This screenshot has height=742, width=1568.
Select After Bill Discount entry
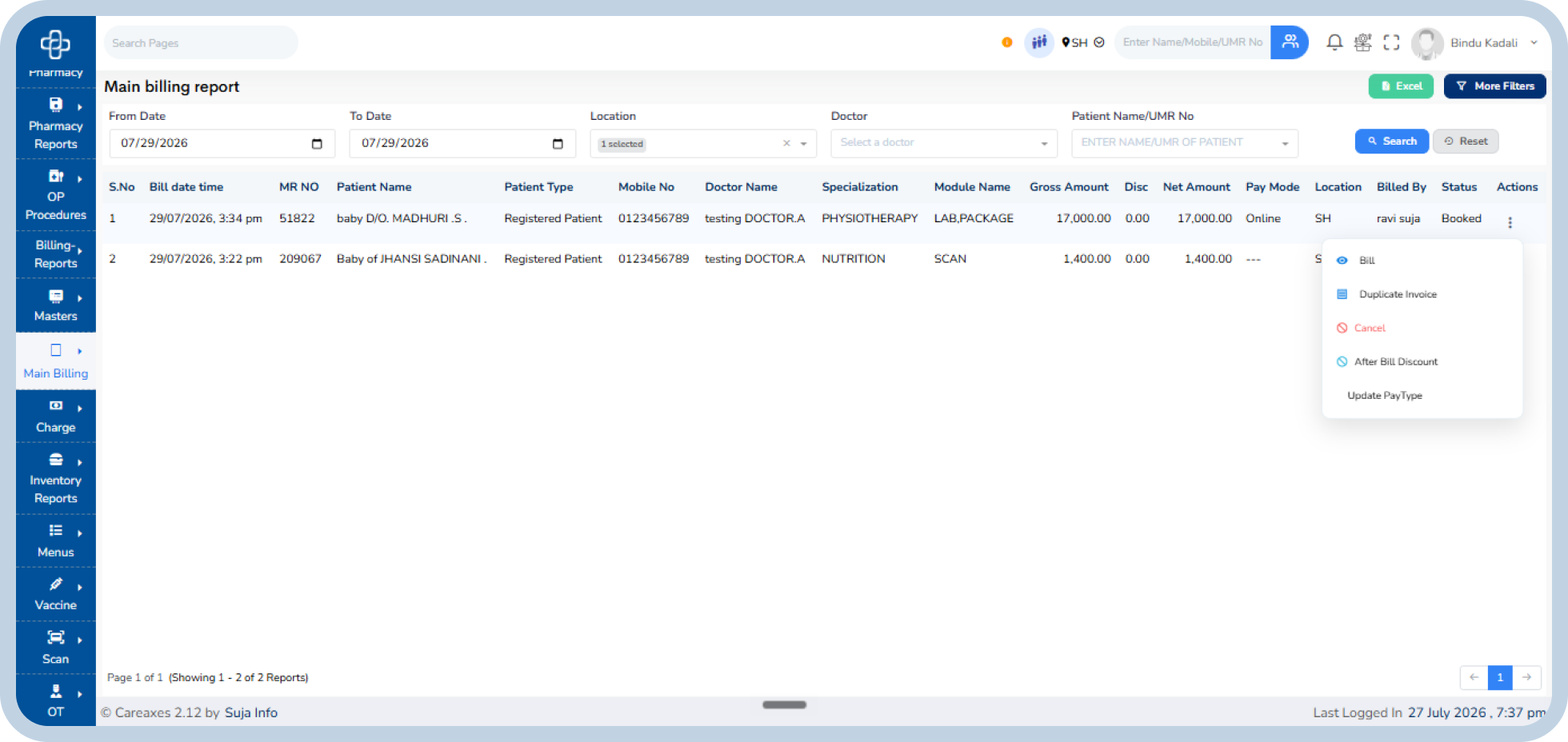[x=1396, y=361]
